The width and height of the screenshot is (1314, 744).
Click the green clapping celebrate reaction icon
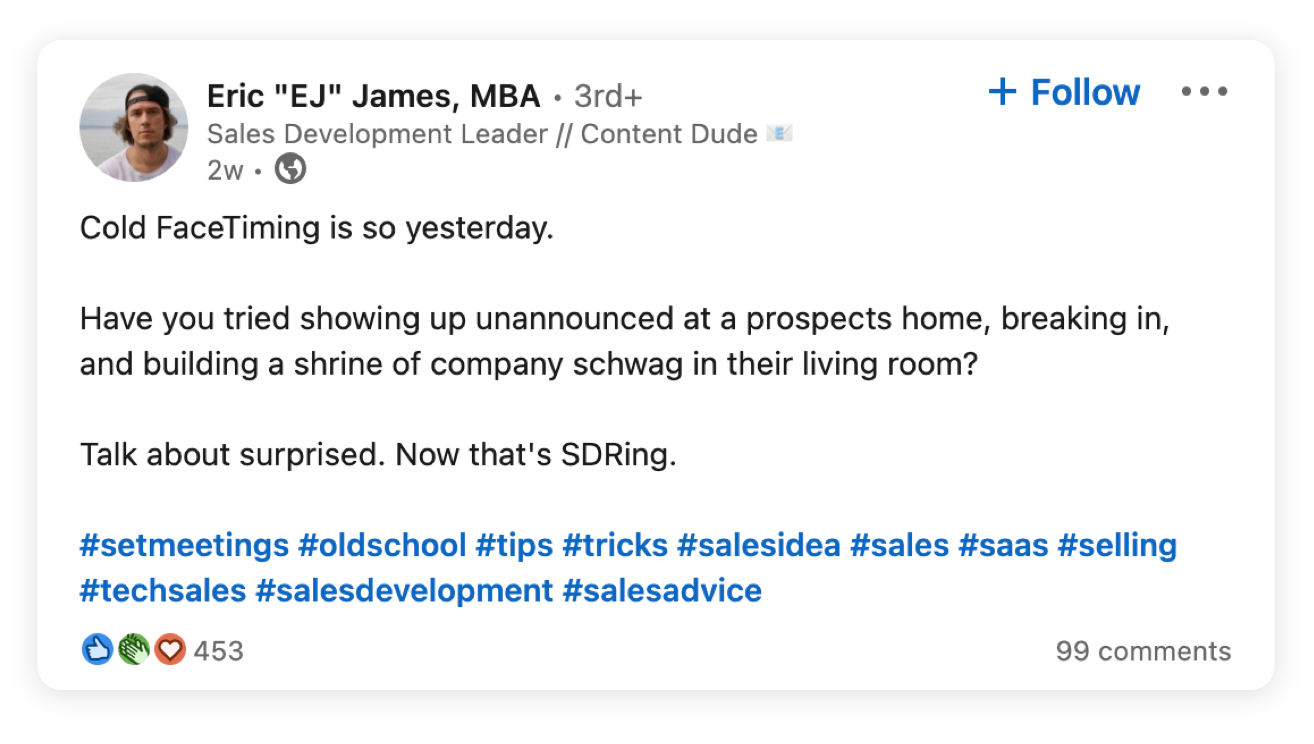tap(134, 651)
